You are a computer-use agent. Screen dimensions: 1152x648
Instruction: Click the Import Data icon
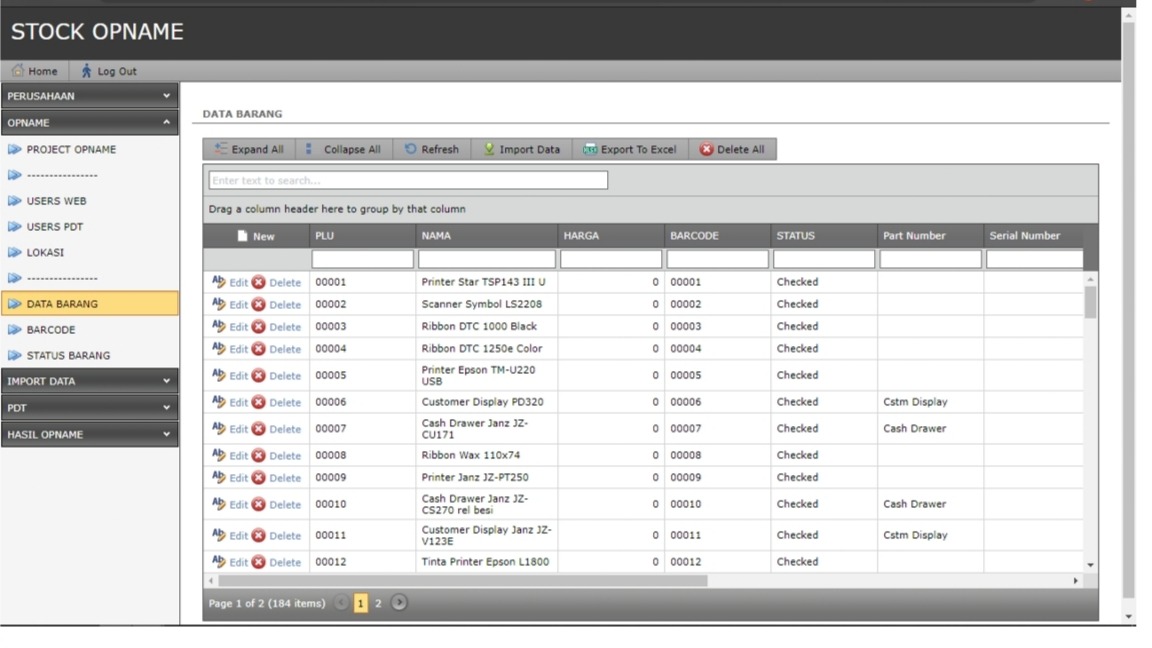point(489,149)
